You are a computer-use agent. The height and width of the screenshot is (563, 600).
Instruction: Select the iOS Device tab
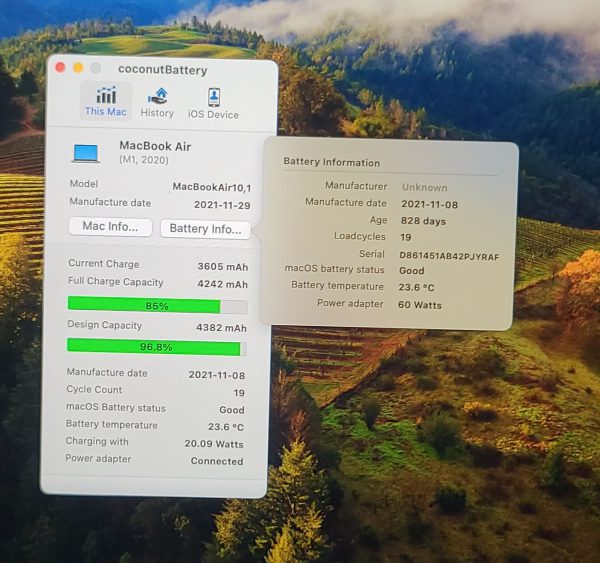(x=213, y=102)
